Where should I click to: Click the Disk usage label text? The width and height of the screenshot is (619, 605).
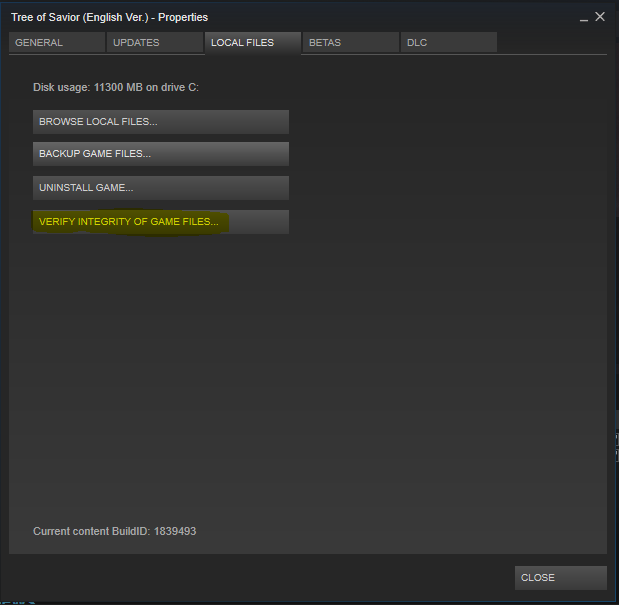(61, 88)
